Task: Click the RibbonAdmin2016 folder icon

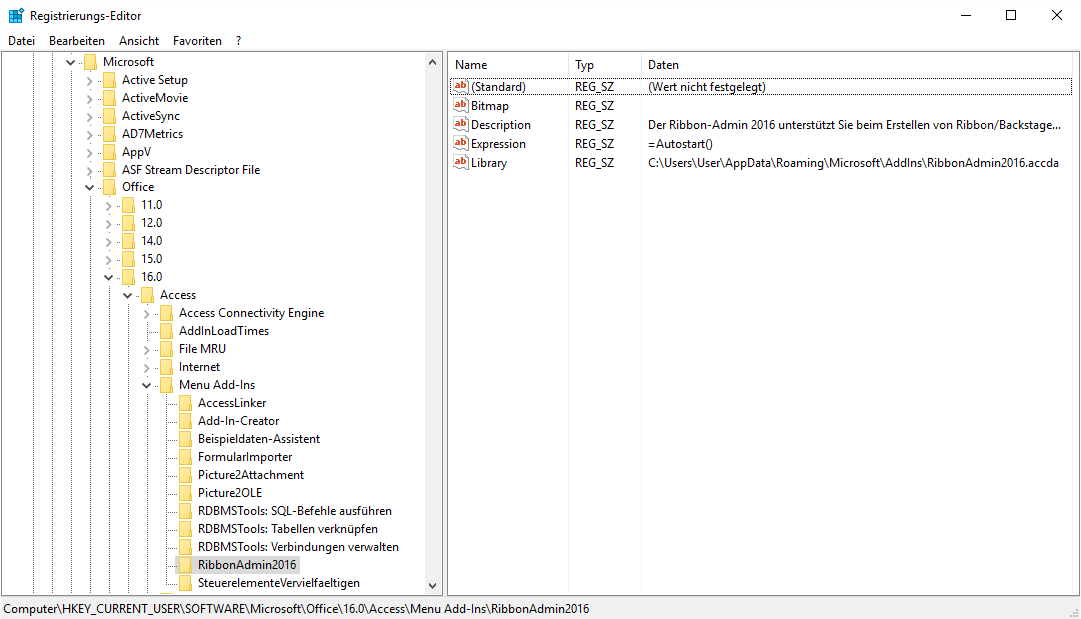Action: click(x=185, y=565)
